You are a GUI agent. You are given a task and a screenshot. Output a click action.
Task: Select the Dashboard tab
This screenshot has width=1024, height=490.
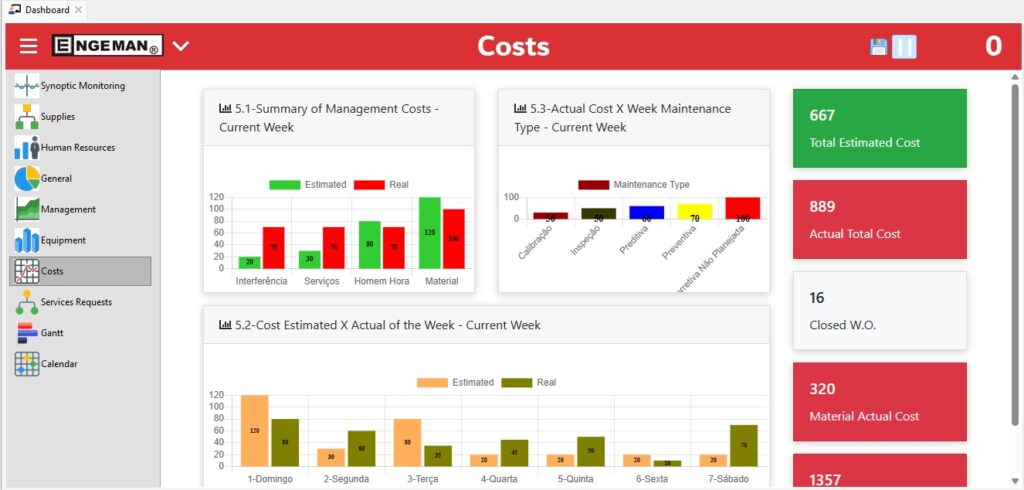pyautogui.click(x=44, y=9)
